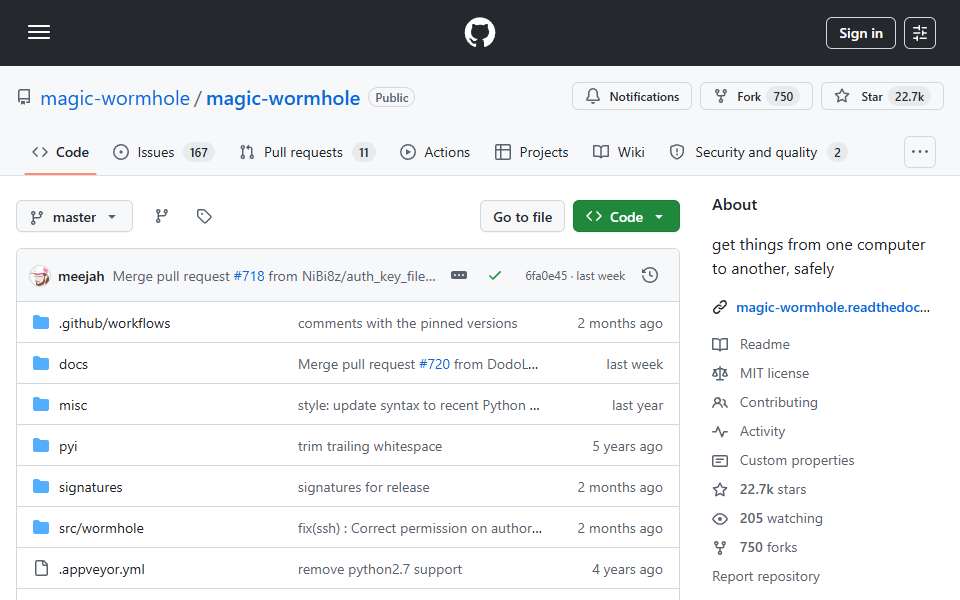
Task: View the 205 watching link
Action: pos(781,519)
